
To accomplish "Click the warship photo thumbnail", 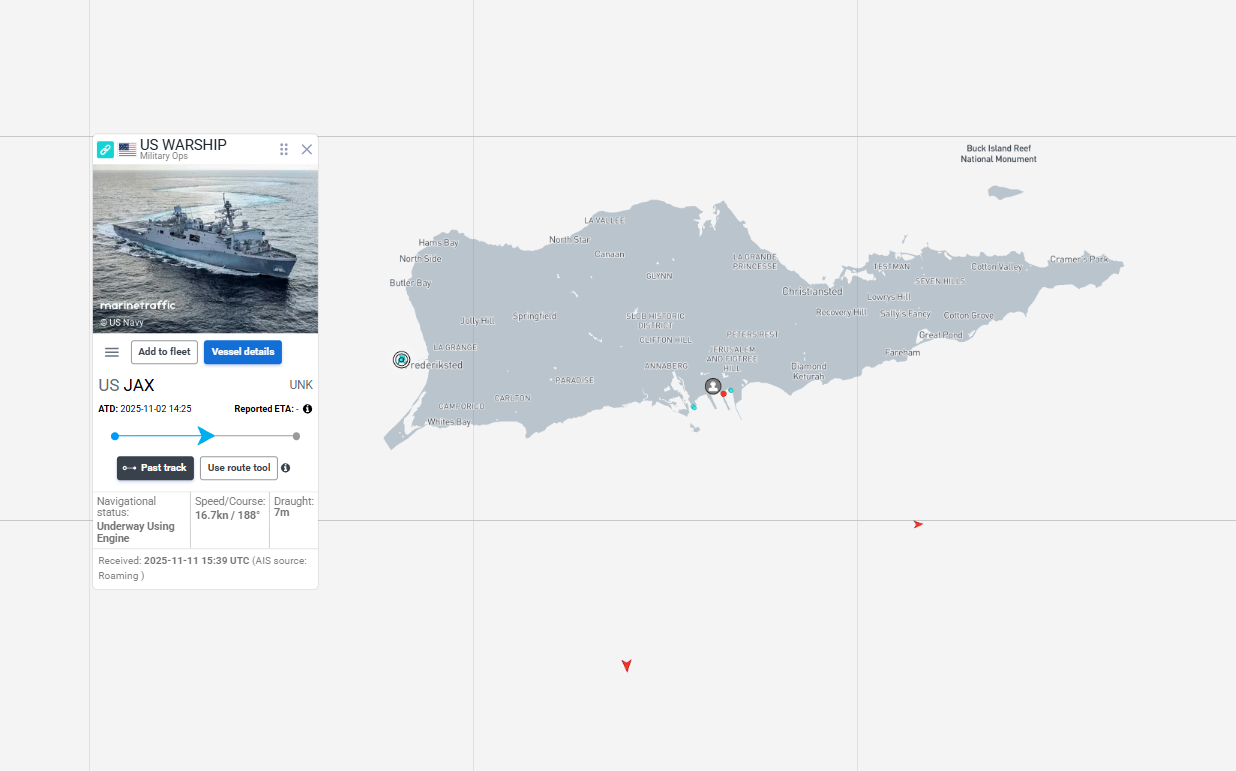I will pos(205,251).
